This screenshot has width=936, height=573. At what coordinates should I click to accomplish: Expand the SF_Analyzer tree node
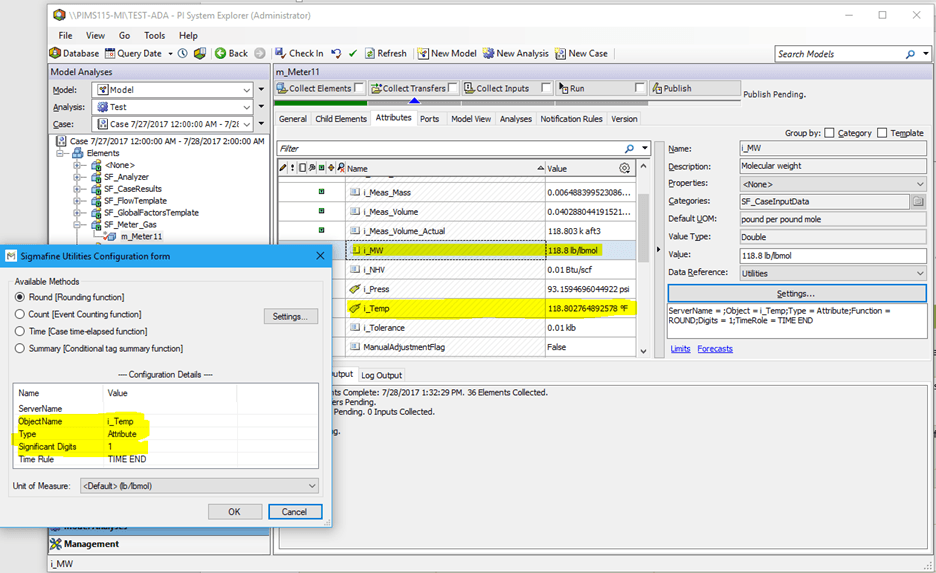[78, 177]
